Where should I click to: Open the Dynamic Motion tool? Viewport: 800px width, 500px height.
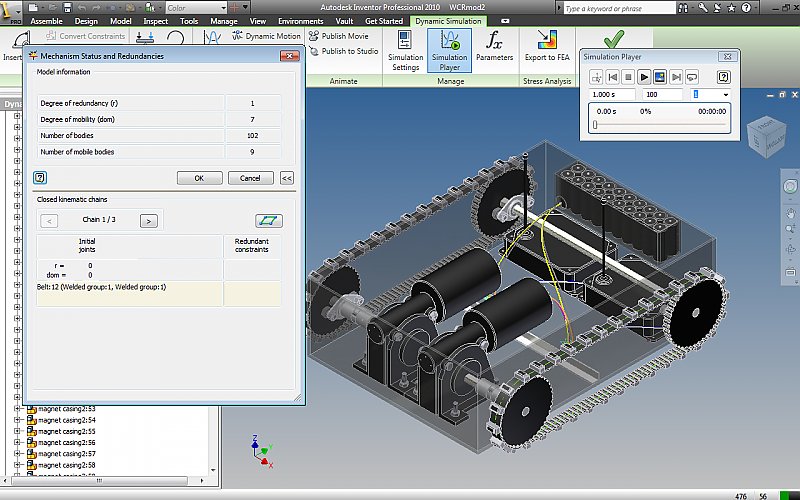tap(266, 36)
